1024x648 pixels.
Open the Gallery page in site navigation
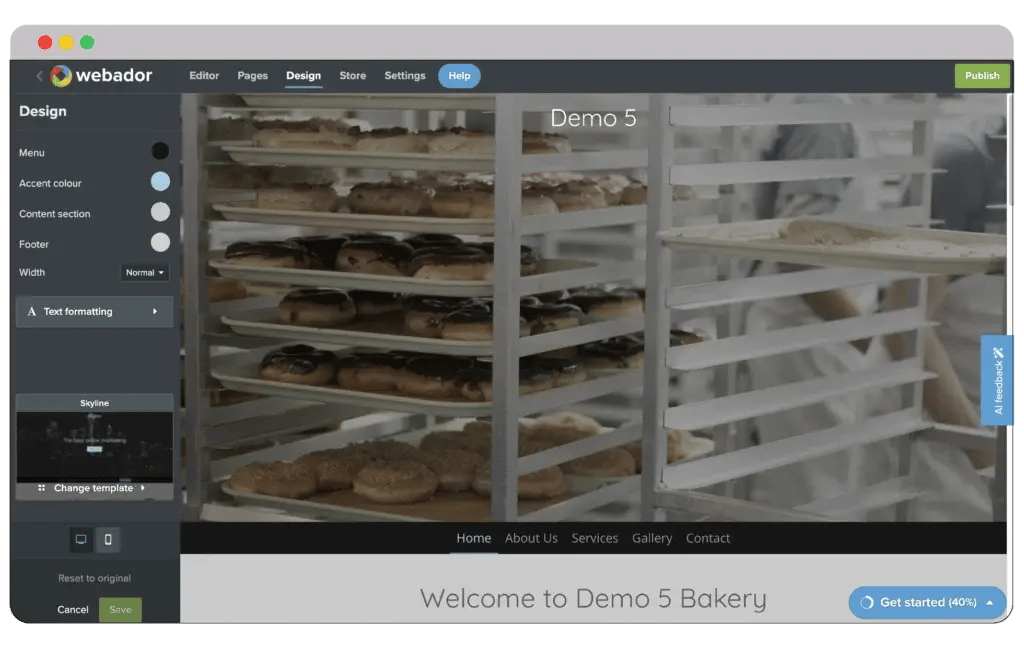pyautogui.click(x=652, y=538)
